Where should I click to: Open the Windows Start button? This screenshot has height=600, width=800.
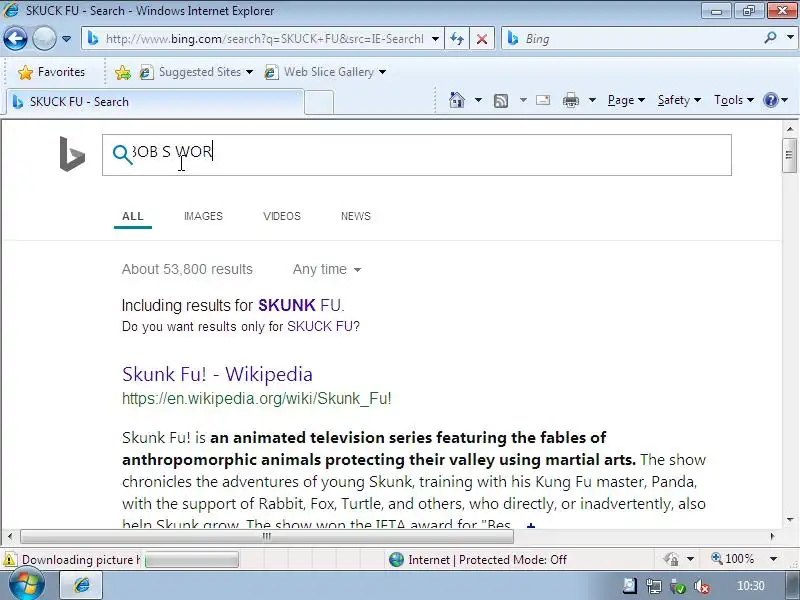point(26,586)
